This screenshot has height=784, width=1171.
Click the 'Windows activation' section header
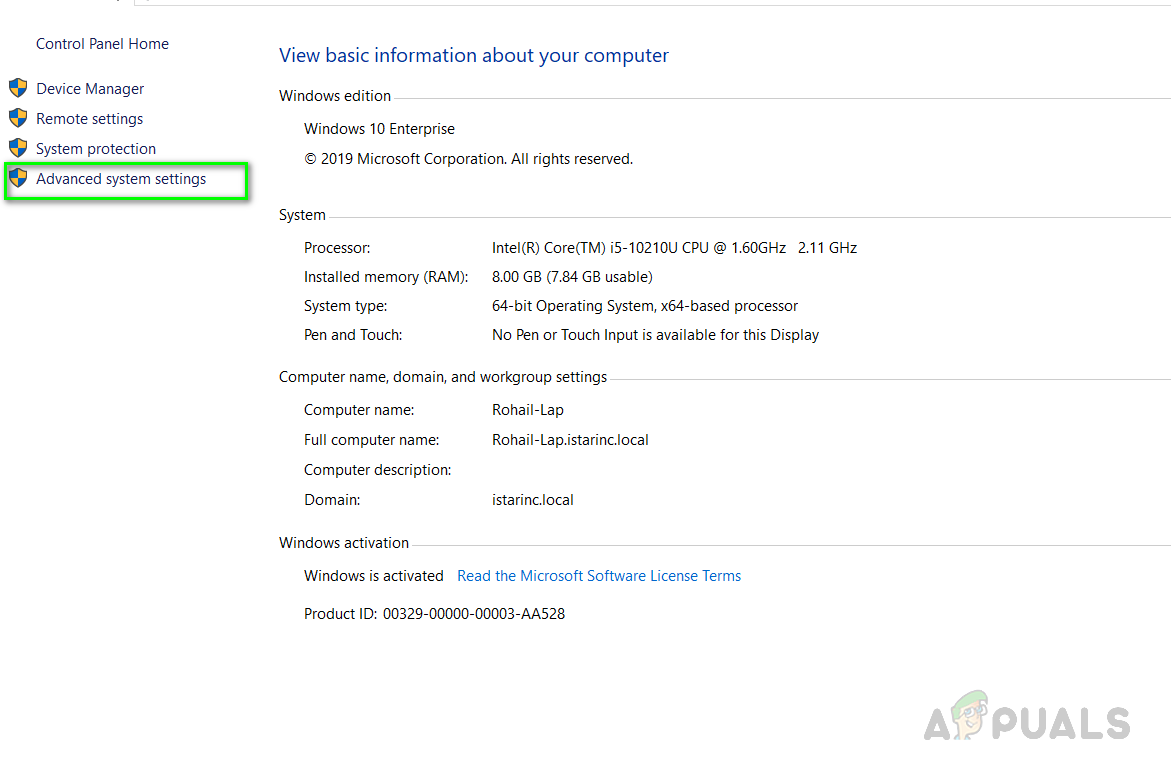point(344,543)
